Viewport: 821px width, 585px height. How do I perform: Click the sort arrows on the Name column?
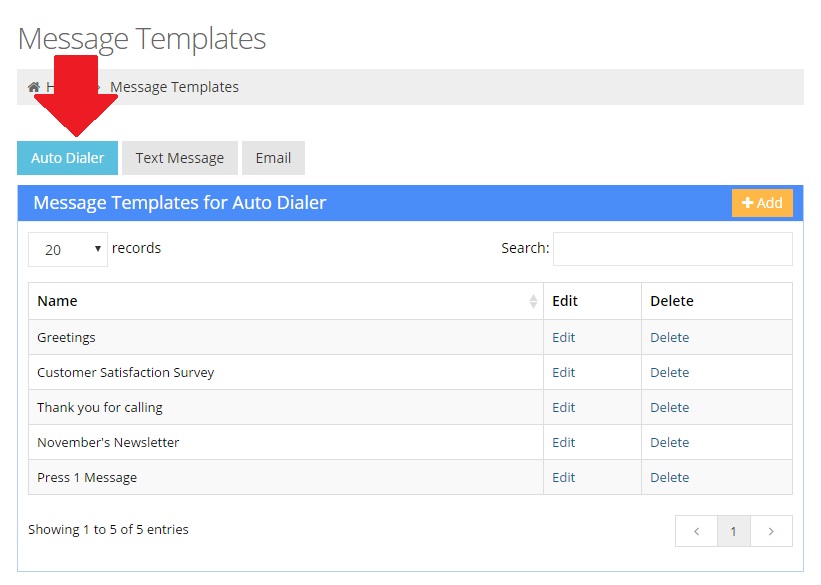click(x=534, y=301)
